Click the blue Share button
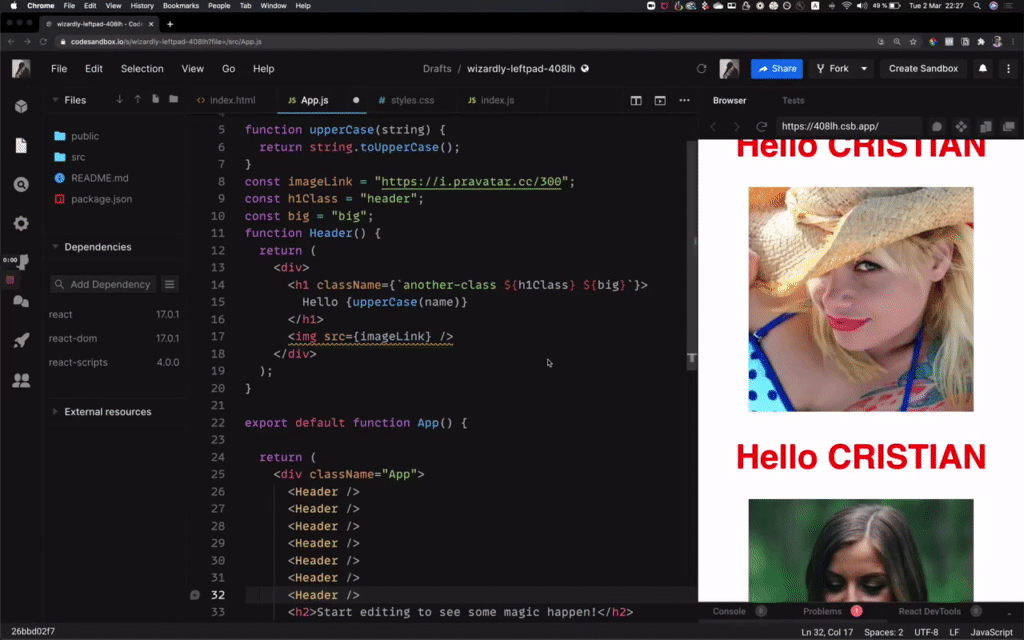This screenshot has height=640, width=1024. coord(776,69)
